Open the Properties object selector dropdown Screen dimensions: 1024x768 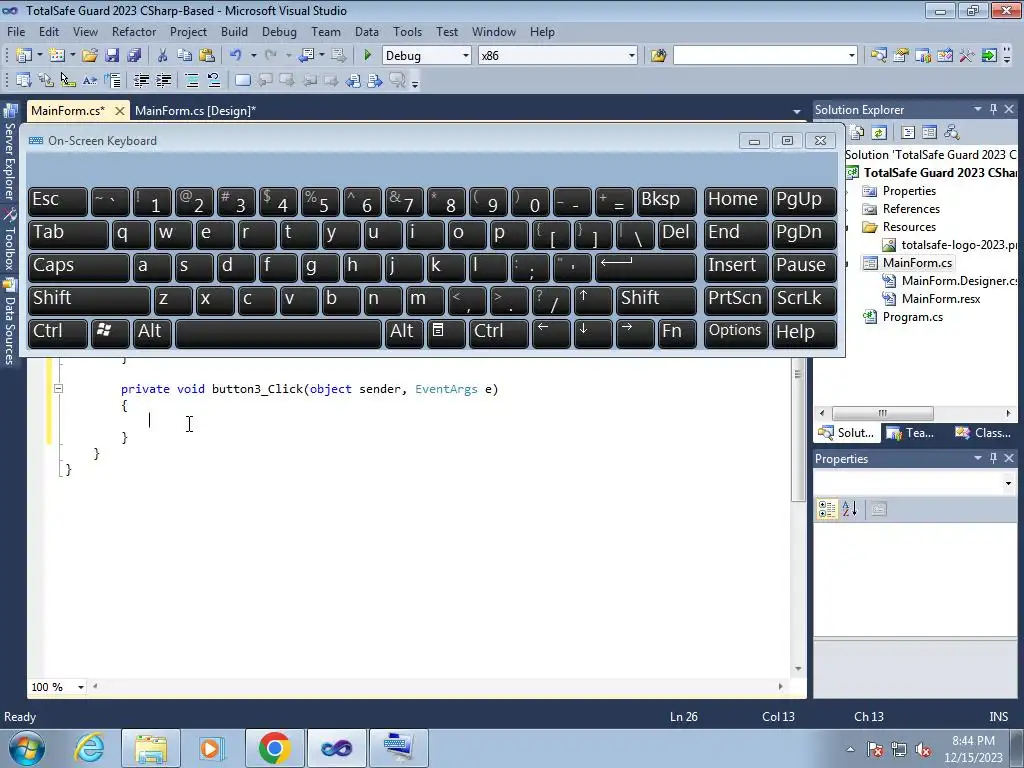coord(1008,483)
